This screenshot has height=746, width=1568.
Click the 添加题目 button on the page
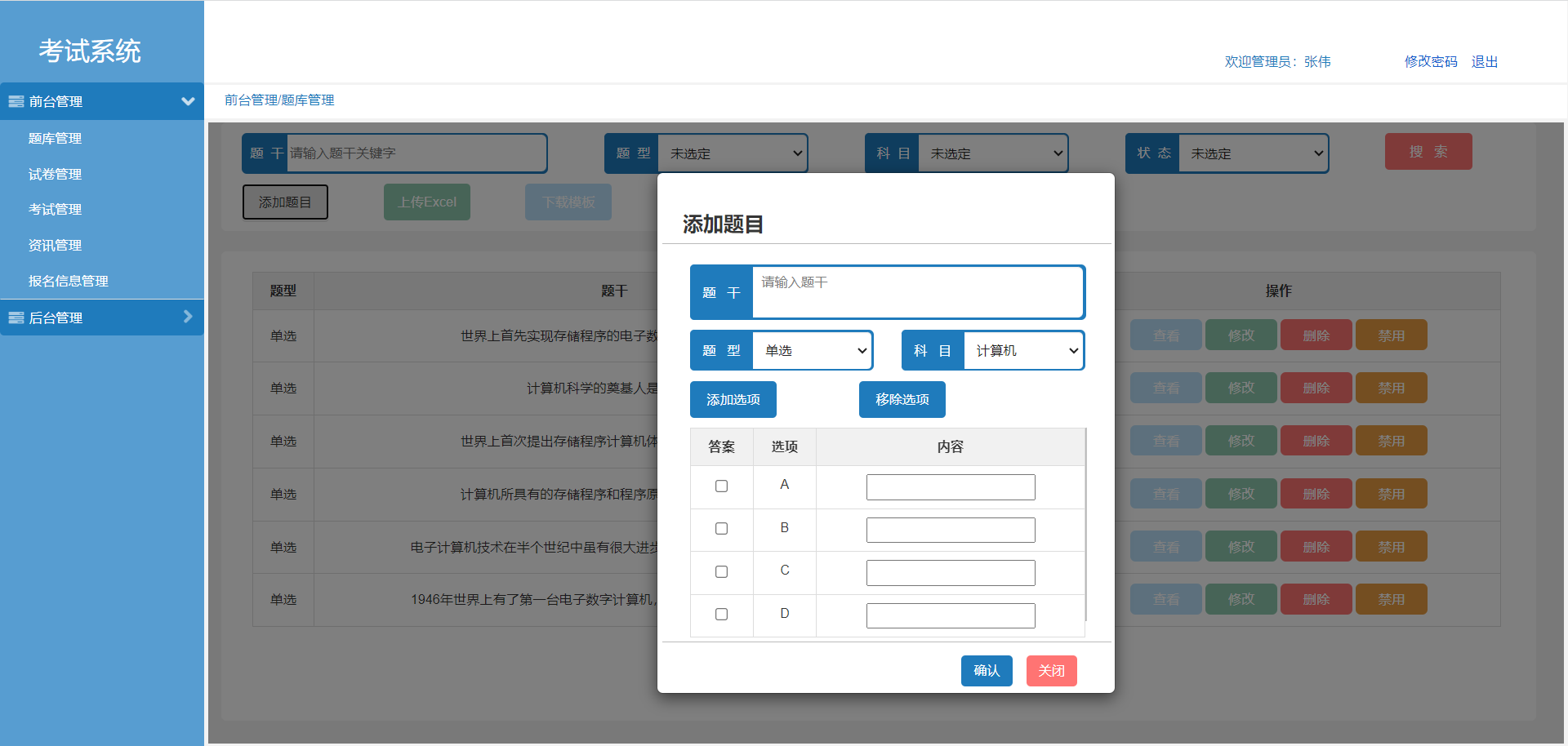285,202
